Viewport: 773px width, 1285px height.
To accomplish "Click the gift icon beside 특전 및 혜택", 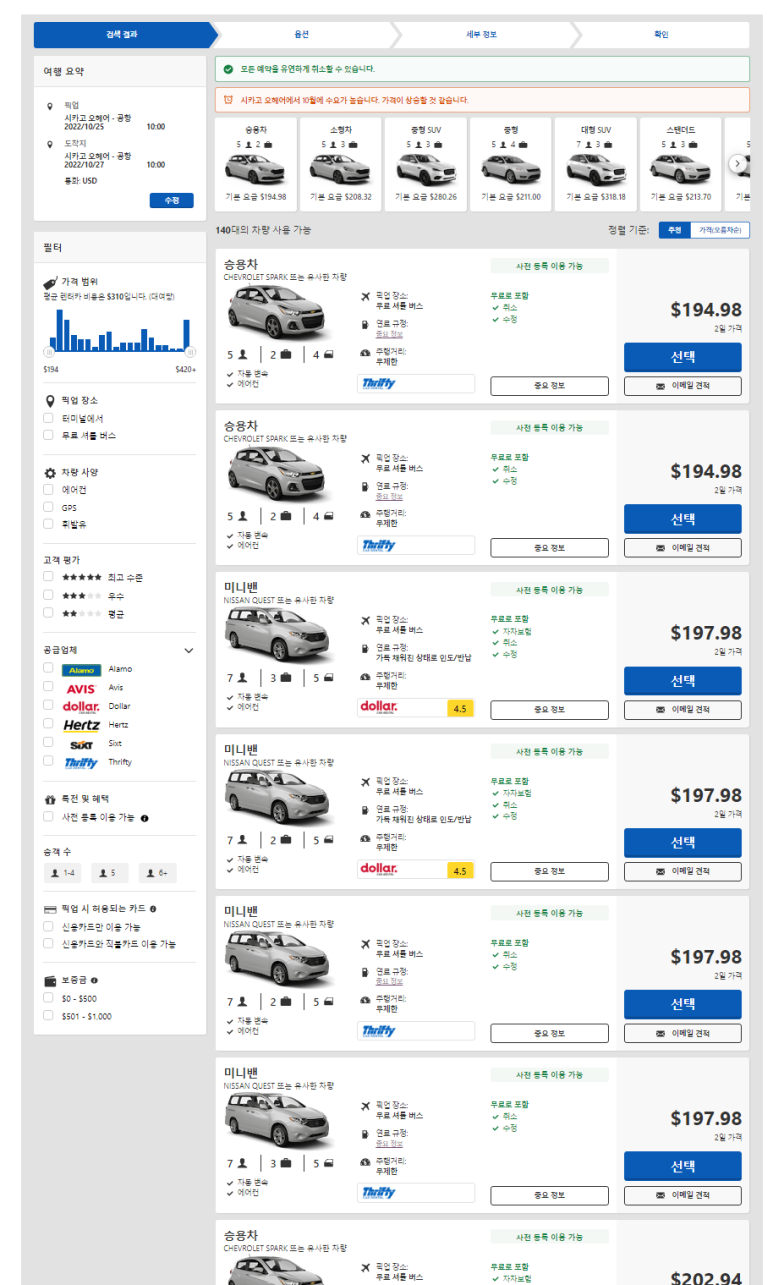I will click(50, 800).
